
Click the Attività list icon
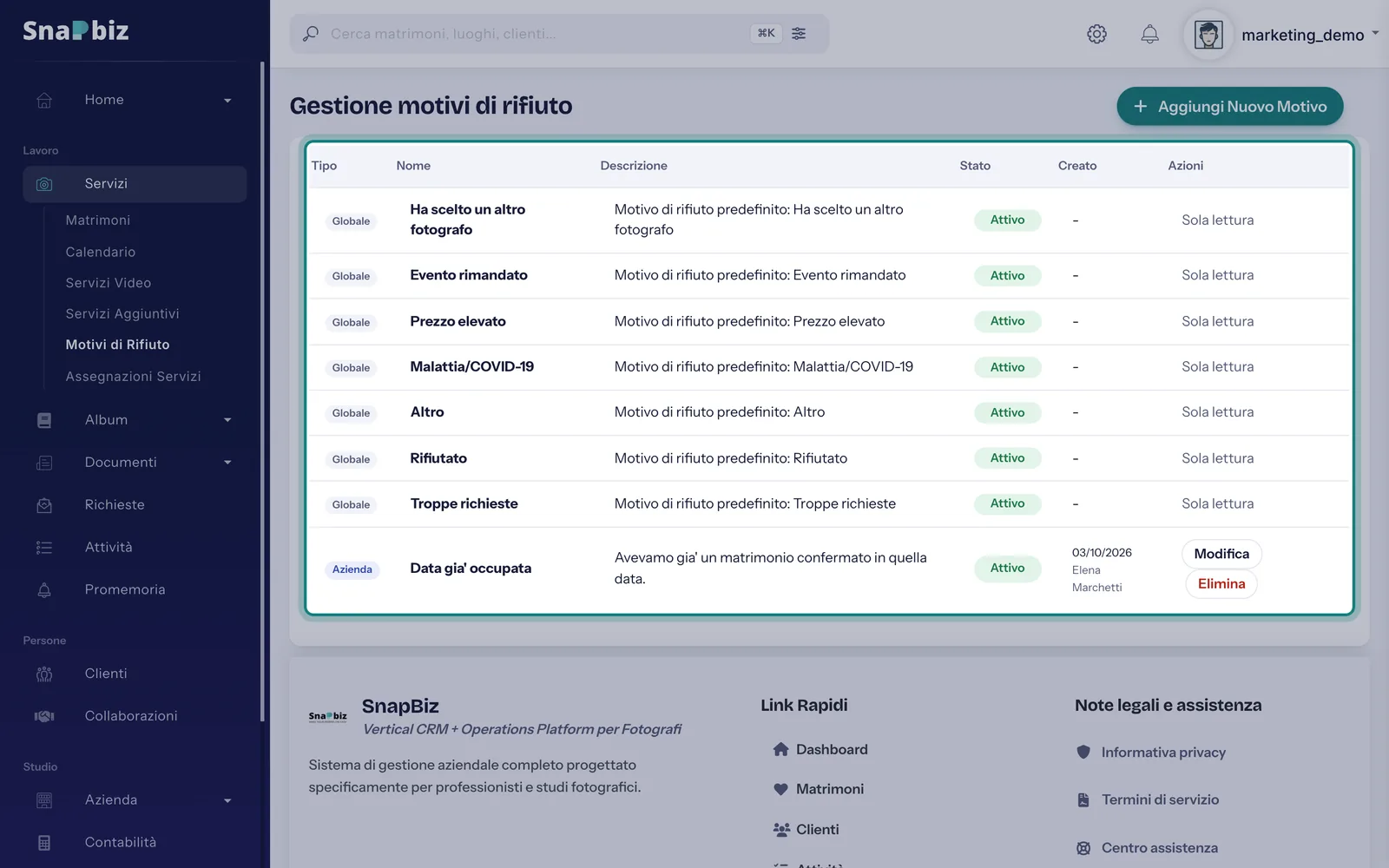pyautogui.click(x=44, y=548)
